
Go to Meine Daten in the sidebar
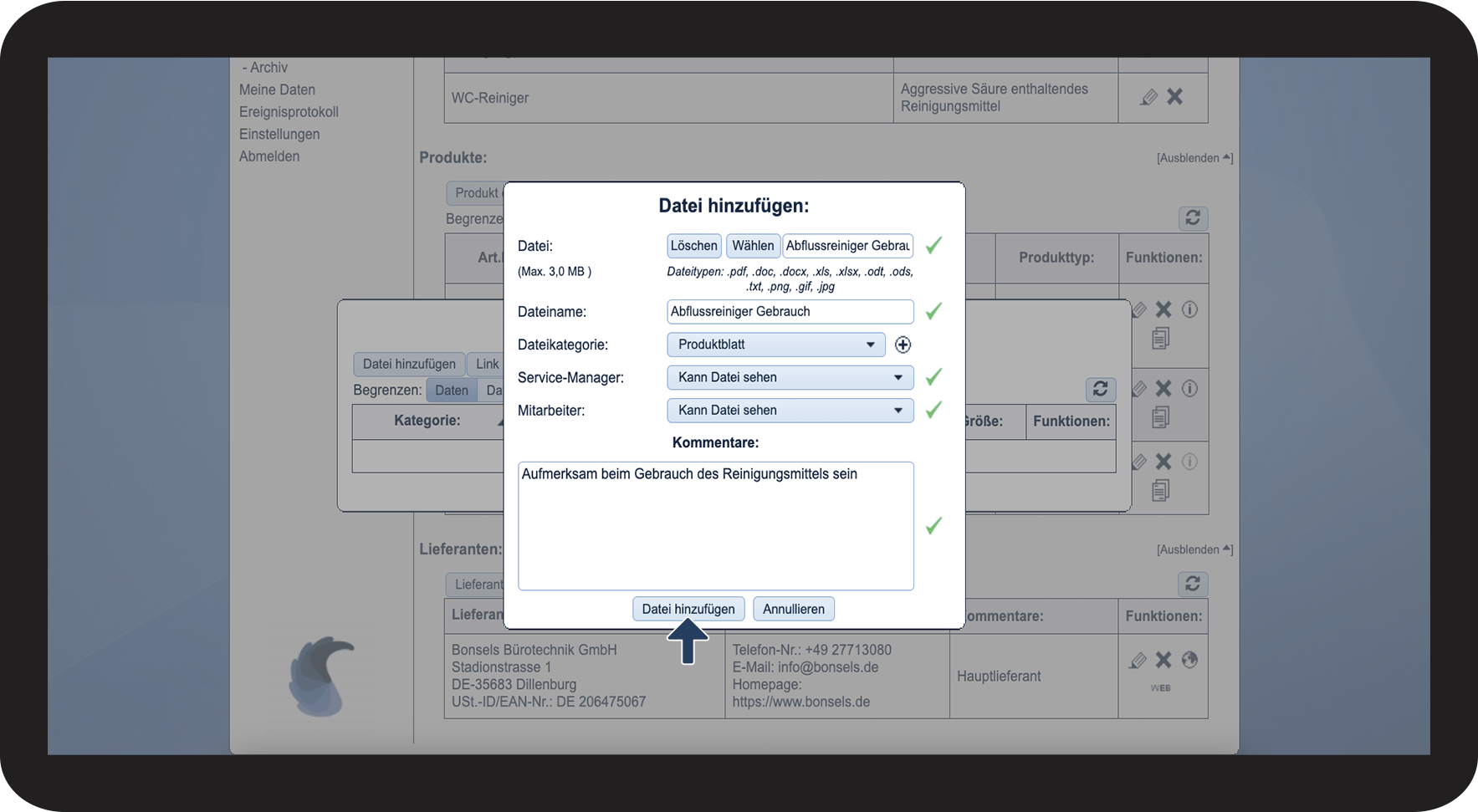[277, 89]
